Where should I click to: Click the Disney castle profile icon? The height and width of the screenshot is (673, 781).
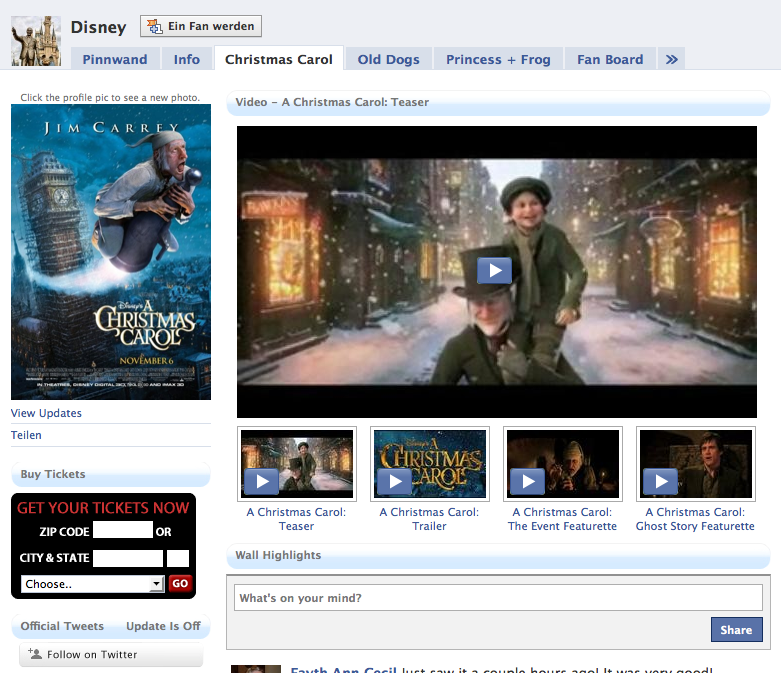click(x=36, y=41)
